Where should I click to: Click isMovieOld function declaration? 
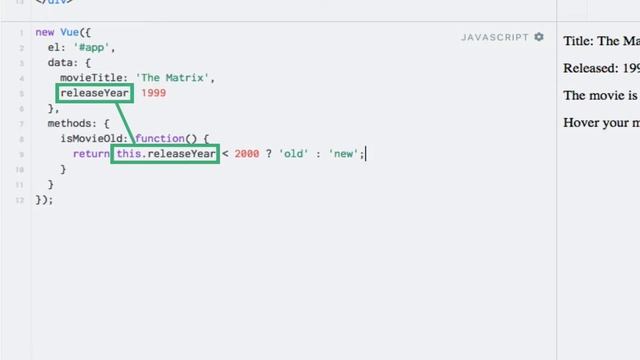coord(134,139)
